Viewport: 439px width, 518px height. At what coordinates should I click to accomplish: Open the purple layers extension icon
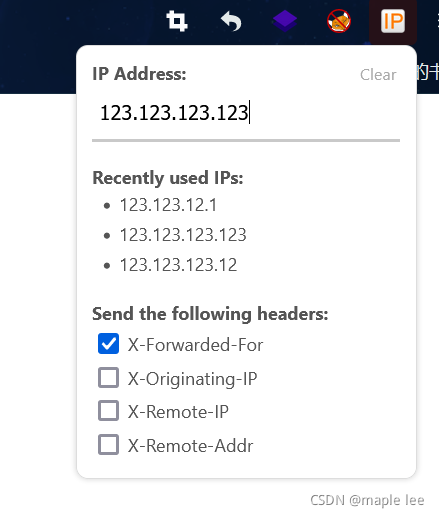(x=285, y=21)
